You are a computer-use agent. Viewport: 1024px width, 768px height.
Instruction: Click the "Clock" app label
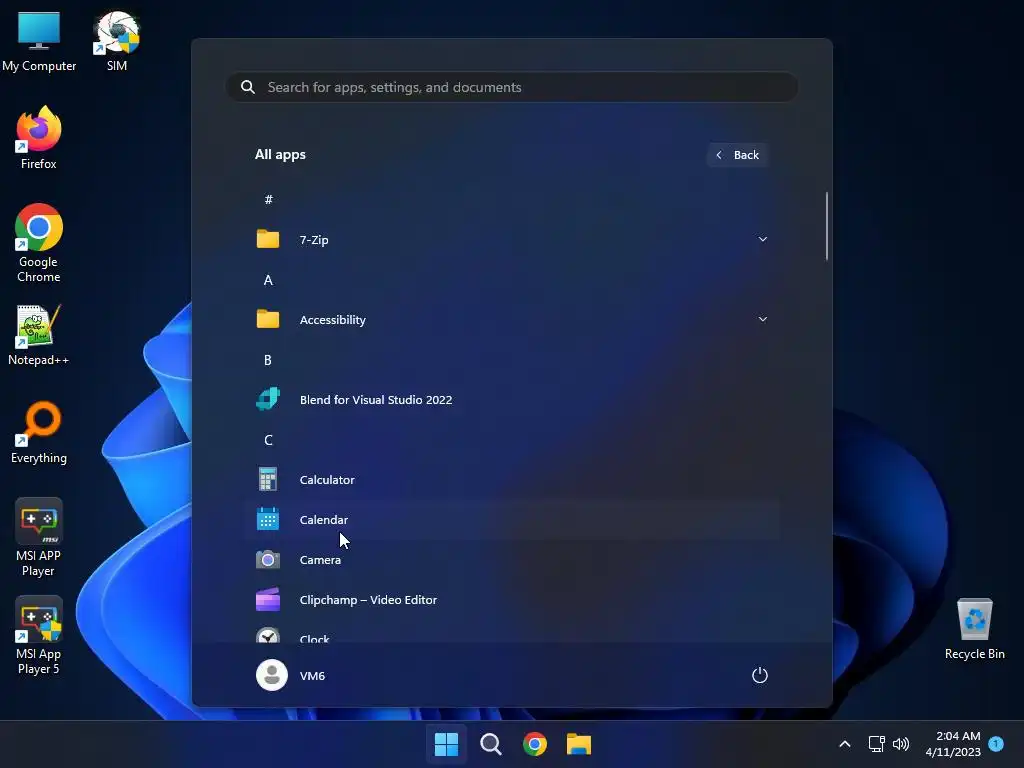(x=314, y=638)
